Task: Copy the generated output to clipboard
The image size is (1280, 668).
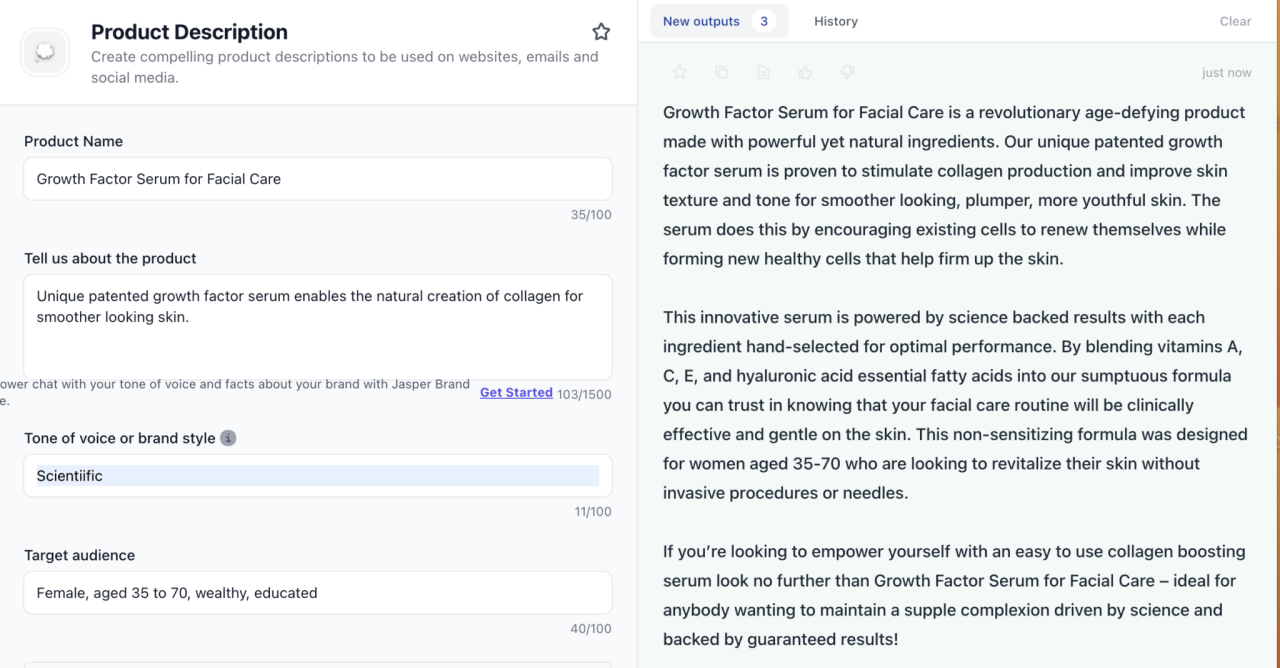Action: coord(721,72)
